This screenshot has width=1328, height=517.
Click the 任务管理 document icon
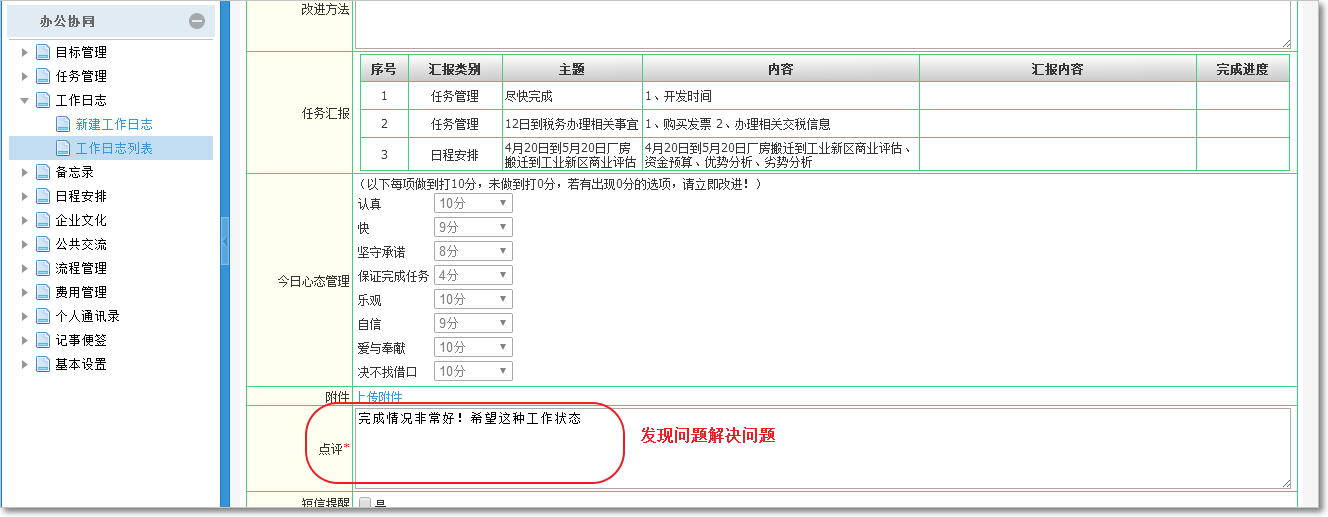click(43, 76)
